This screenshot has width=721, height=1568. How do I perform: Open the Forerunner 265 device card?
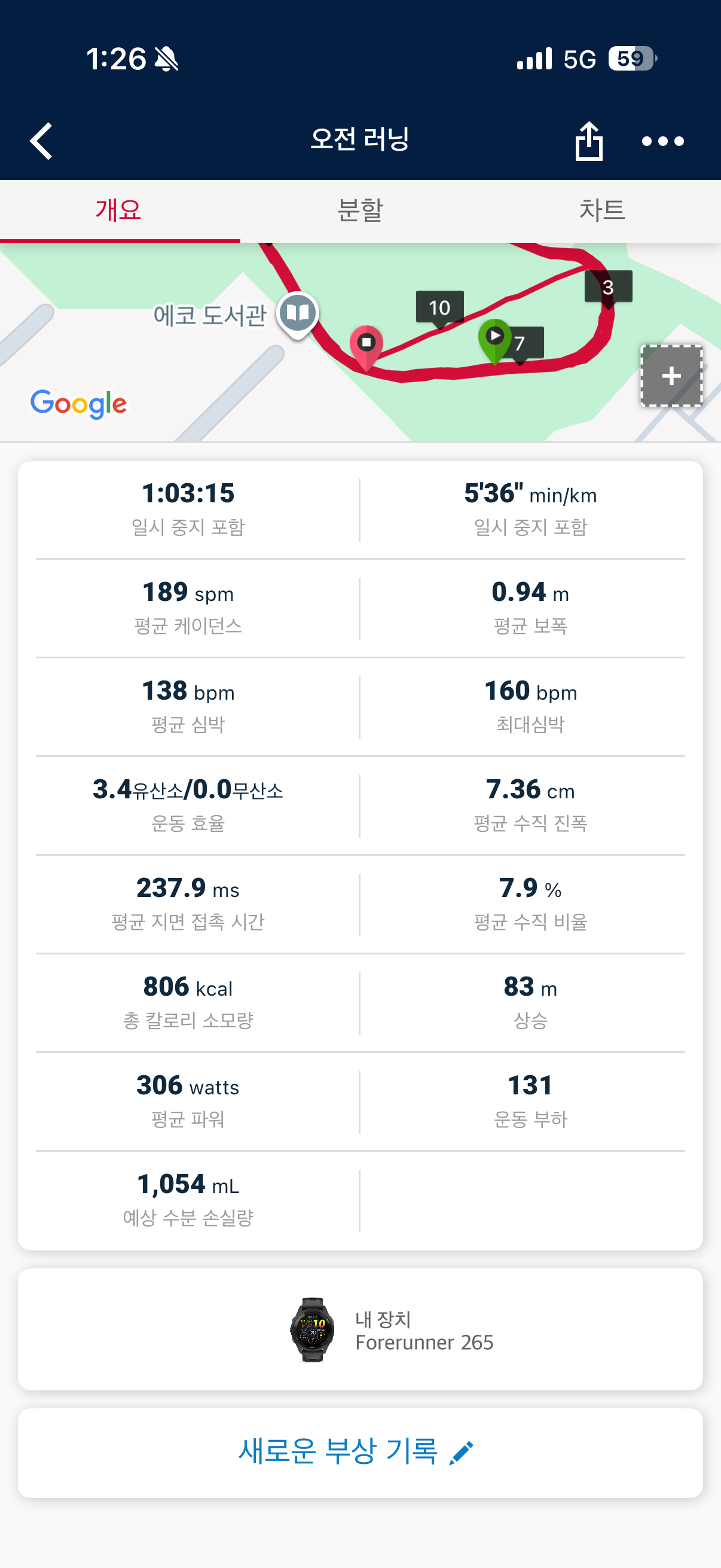360,1329
